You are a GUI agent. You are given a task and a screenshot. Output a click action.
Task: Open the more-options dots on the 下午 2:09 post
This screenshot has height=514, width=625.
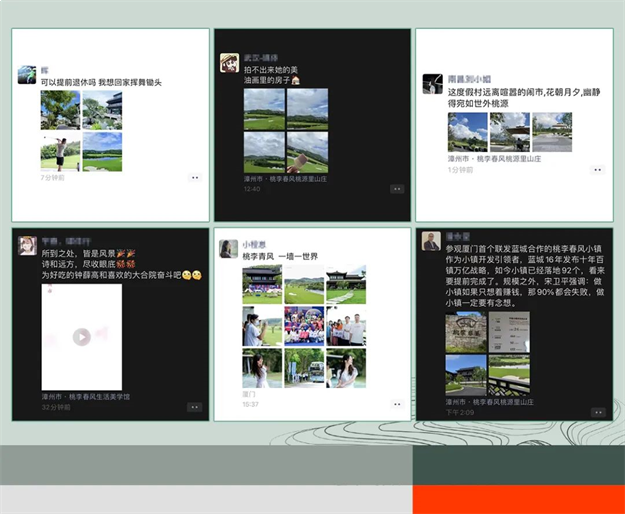tap(598, 412)
